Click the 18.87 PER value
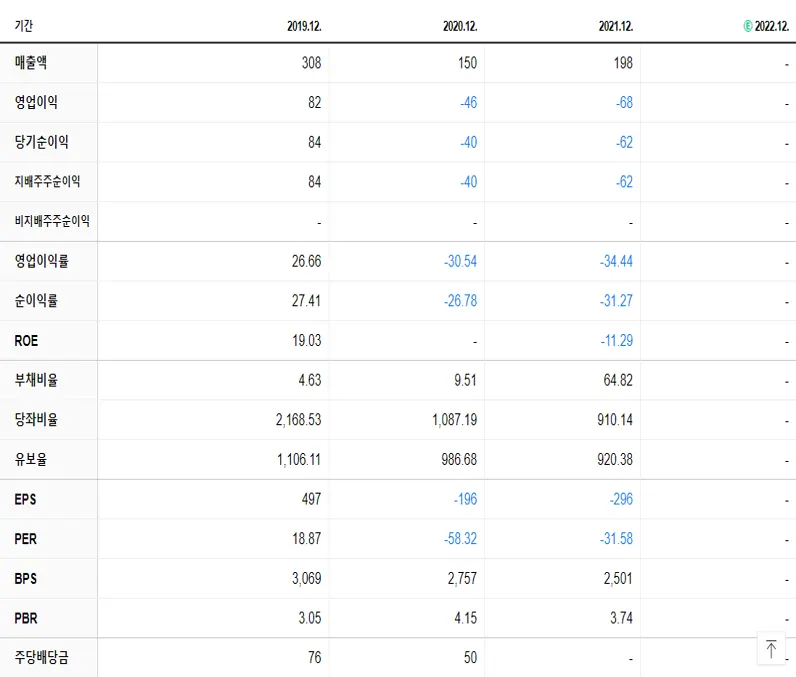Viewport: 796px width, 677px height. click(x=307, y=538)
